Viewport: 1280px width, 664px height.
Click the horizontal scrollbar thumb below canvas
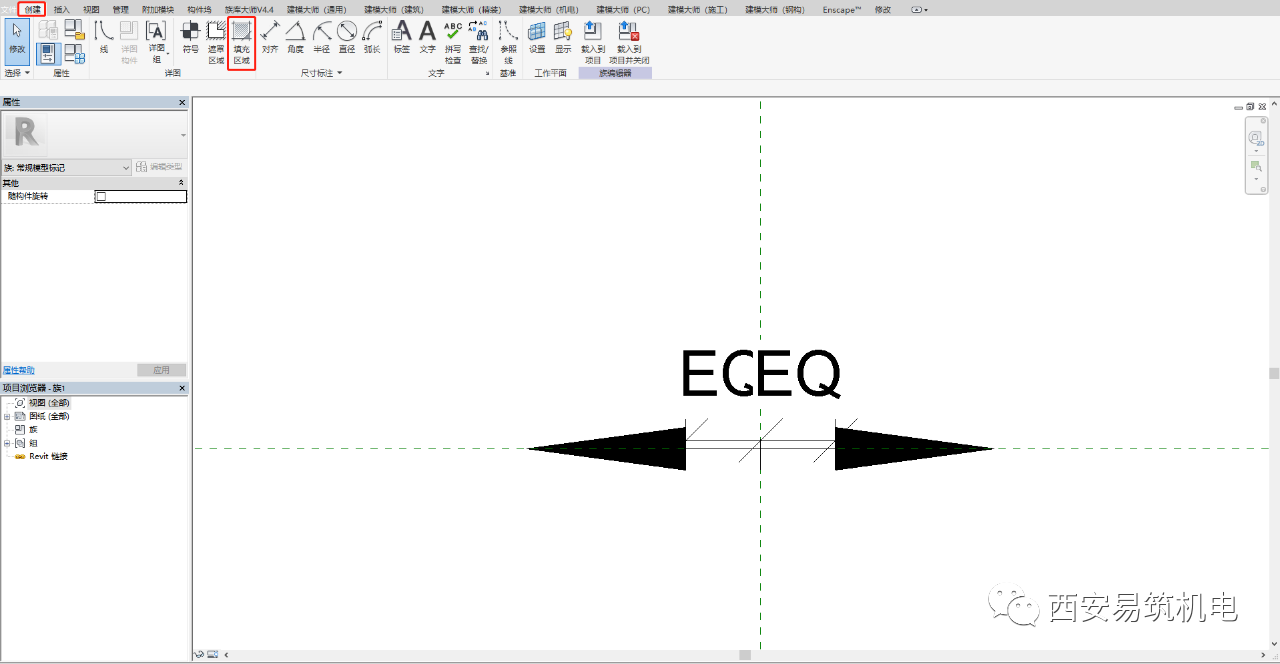click(x=745, y=655)
